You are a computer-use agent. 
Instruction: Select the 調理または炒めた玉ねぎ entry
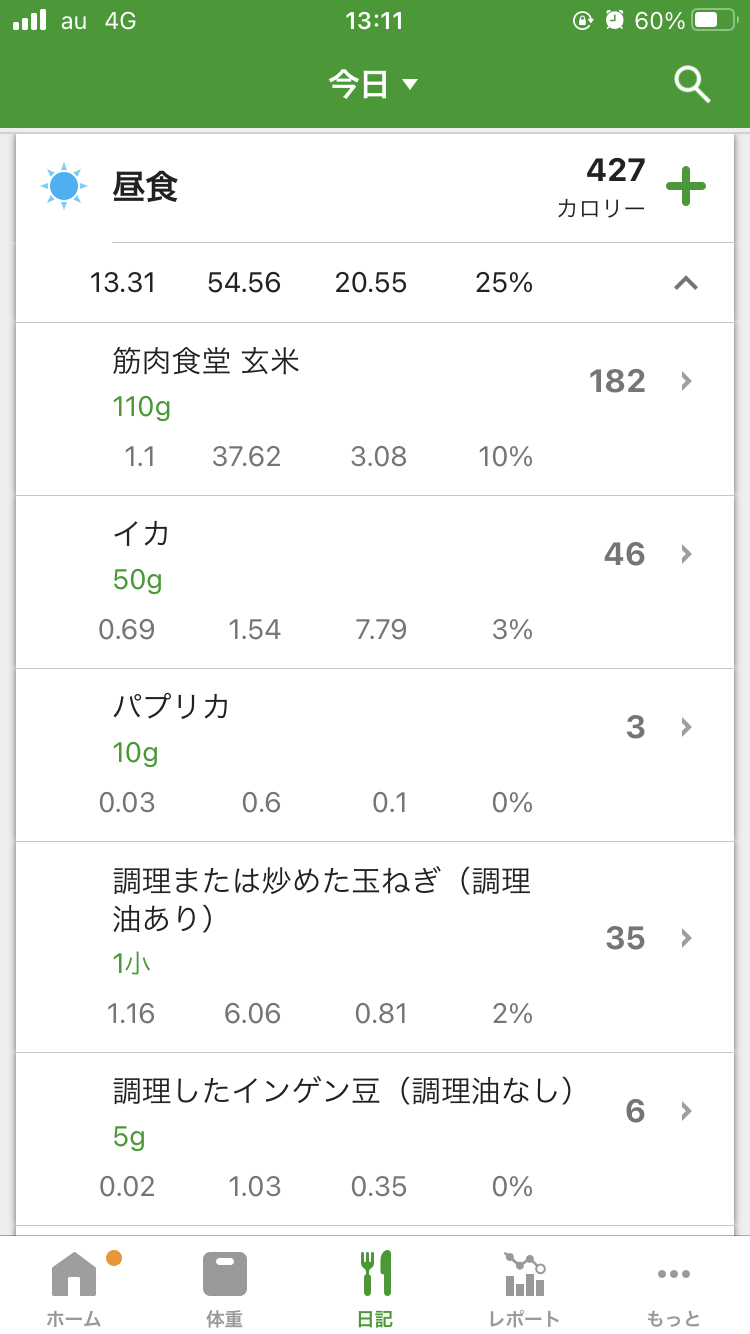pos(320,899)
